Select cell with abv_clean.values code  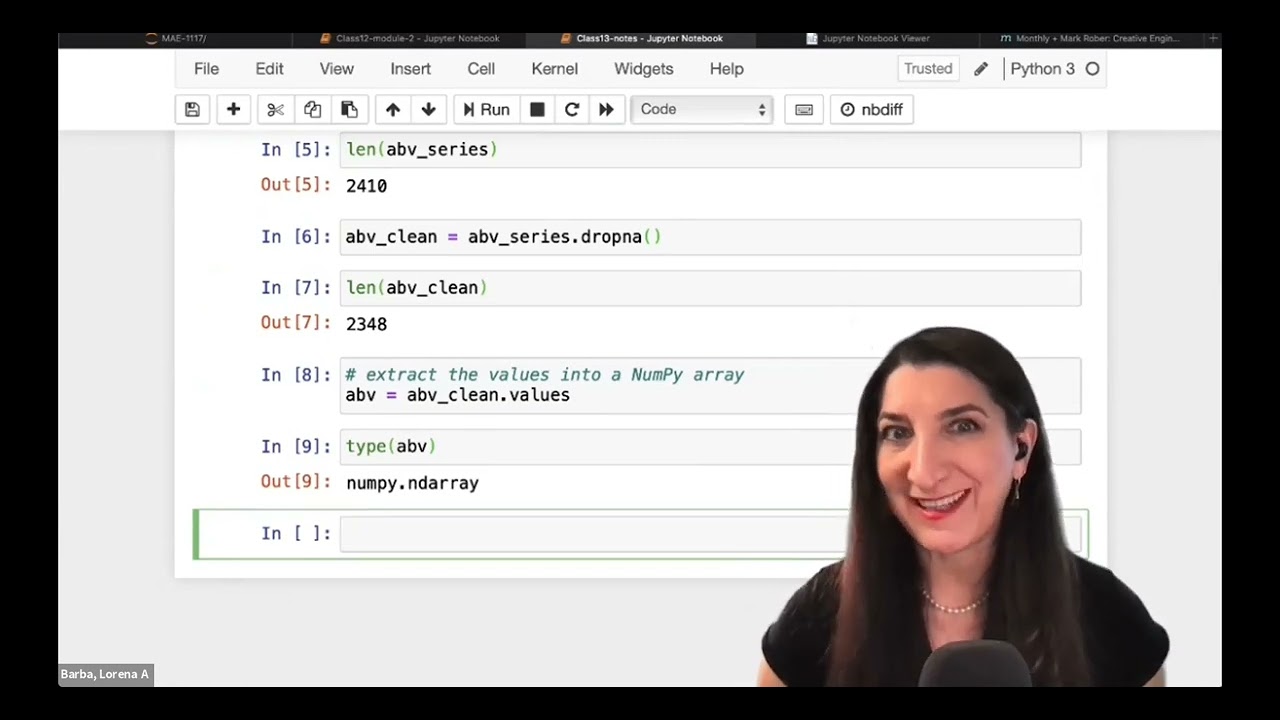[710, 385]
